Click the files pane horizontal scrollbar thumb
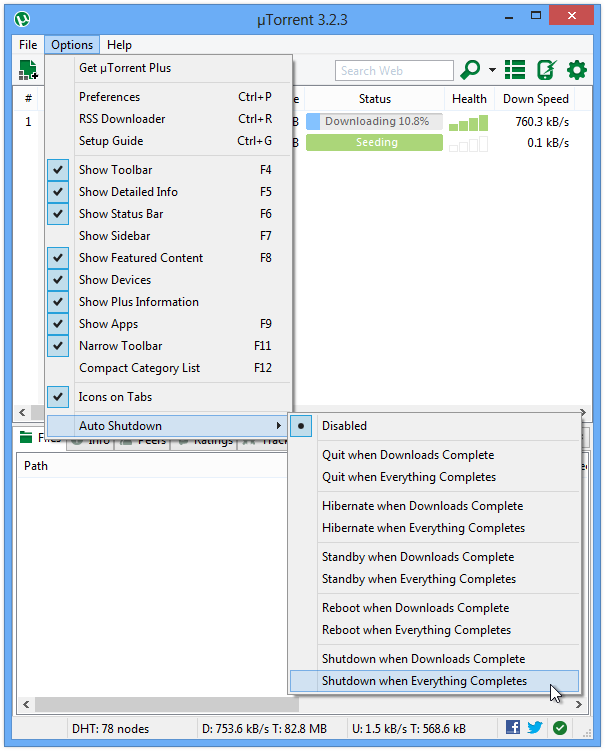 pos(167,705)
